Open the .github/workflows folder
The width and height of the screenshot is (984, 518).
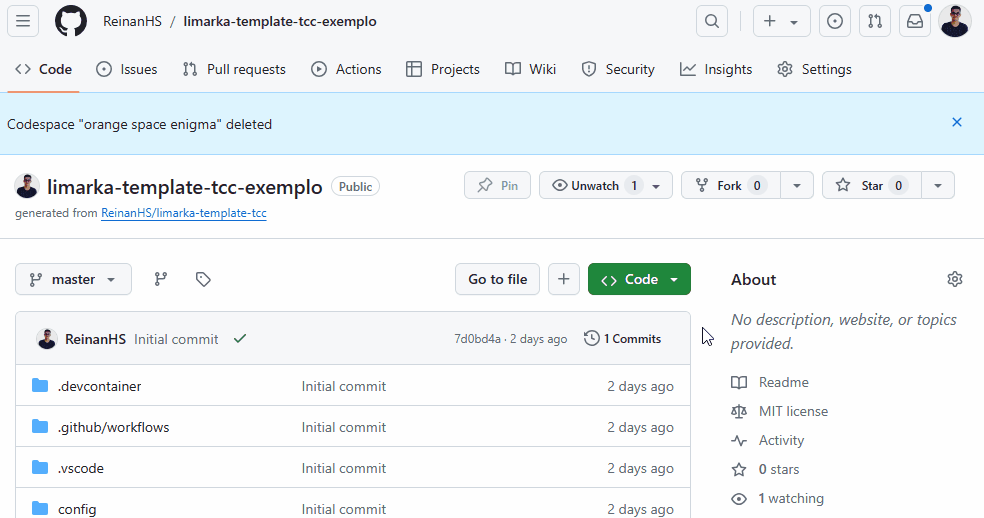[x=114, y=428]
